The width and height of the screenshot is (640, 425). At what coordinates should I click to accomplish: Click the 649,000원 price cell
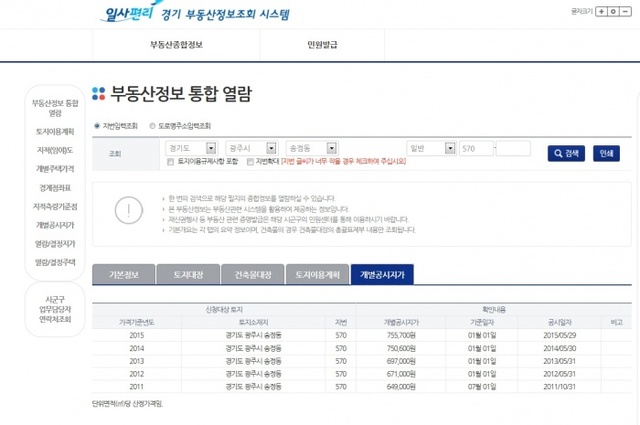pos(401,387)
